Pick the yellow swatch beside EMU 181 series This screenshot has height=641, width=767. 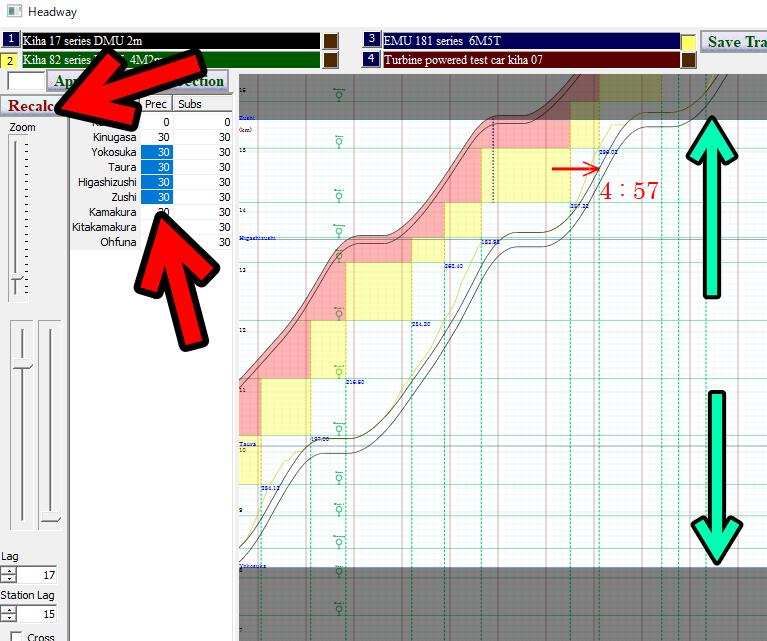pos(689,42)
